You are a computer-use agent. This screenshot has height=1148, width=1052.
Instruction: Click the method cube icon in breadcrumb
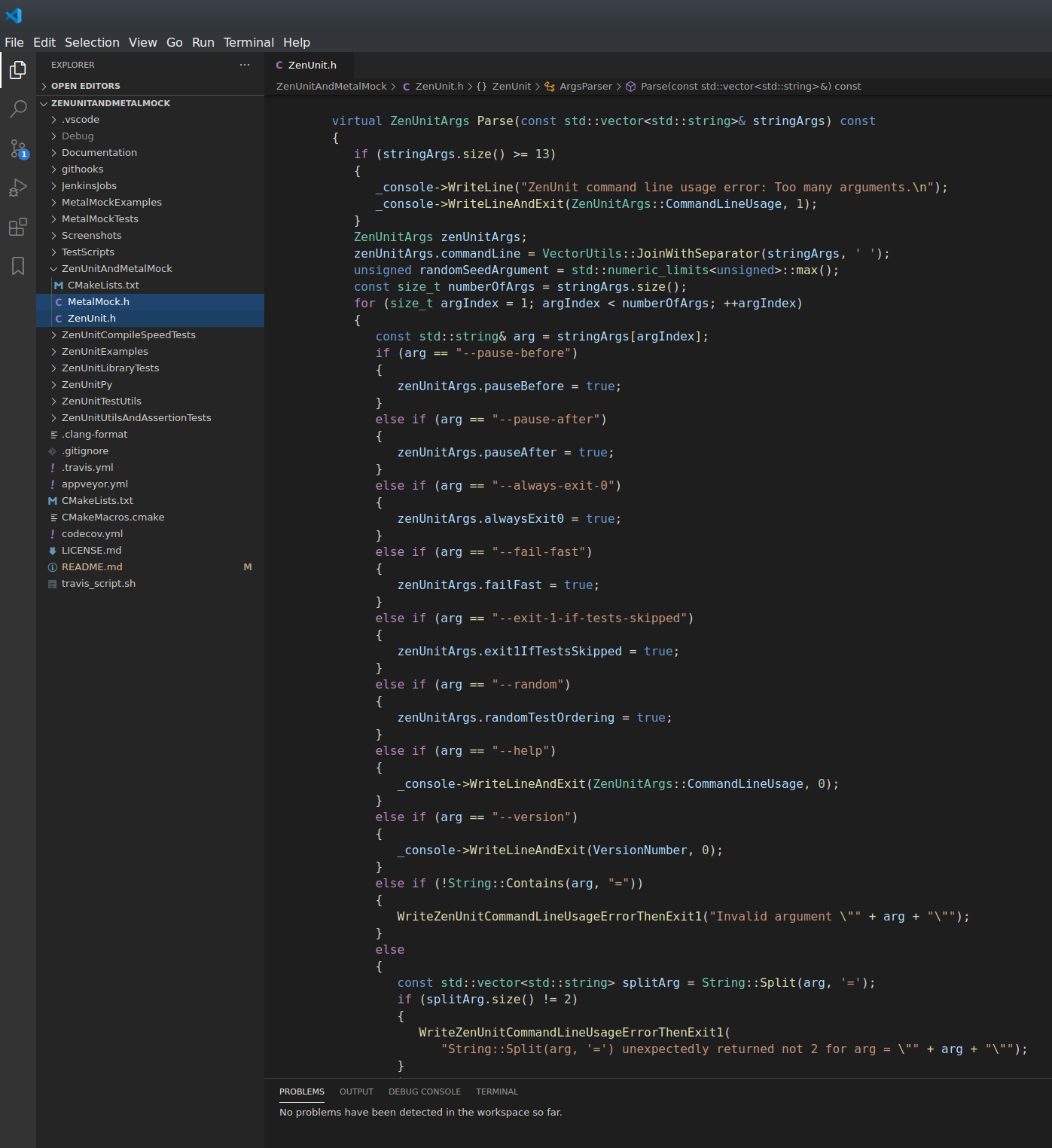pos(631,87)
